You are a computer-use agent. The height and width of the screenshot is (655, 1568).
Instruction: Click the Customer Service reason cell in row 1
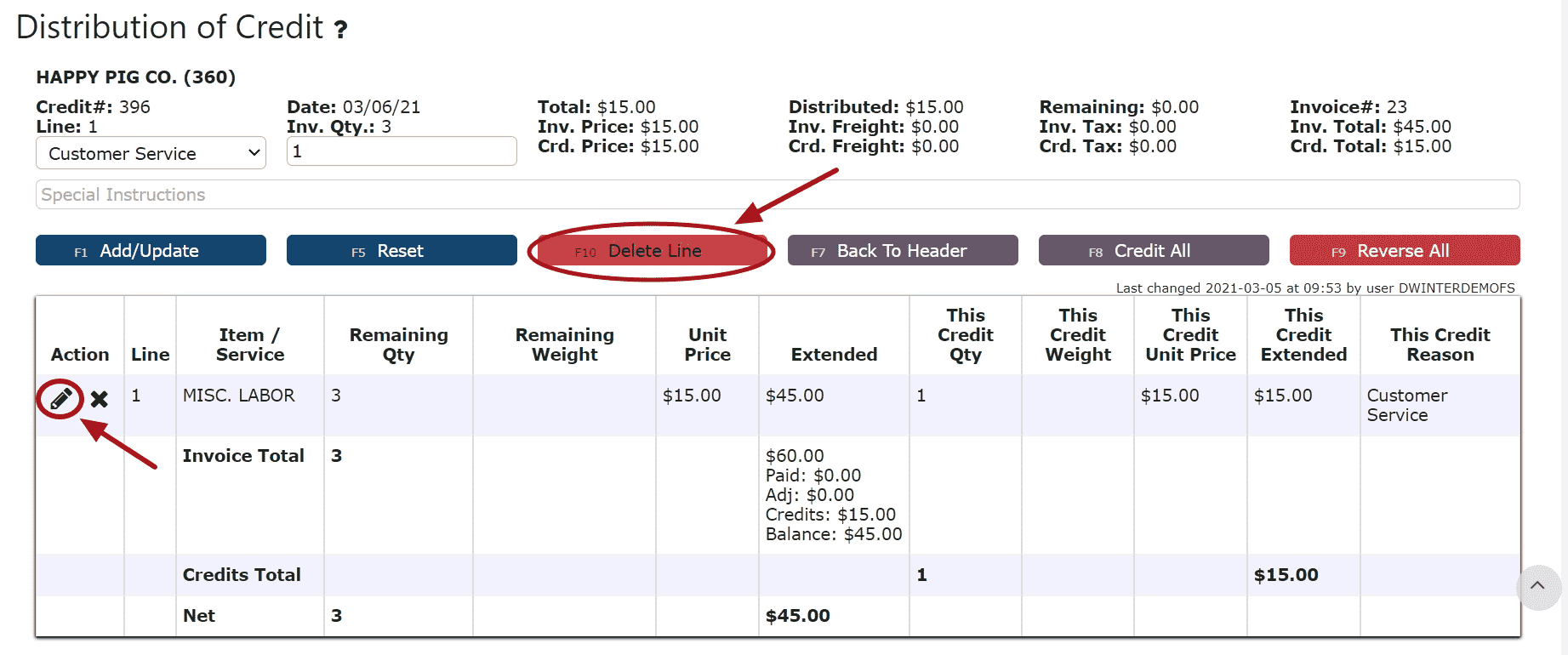point(1406,405)
